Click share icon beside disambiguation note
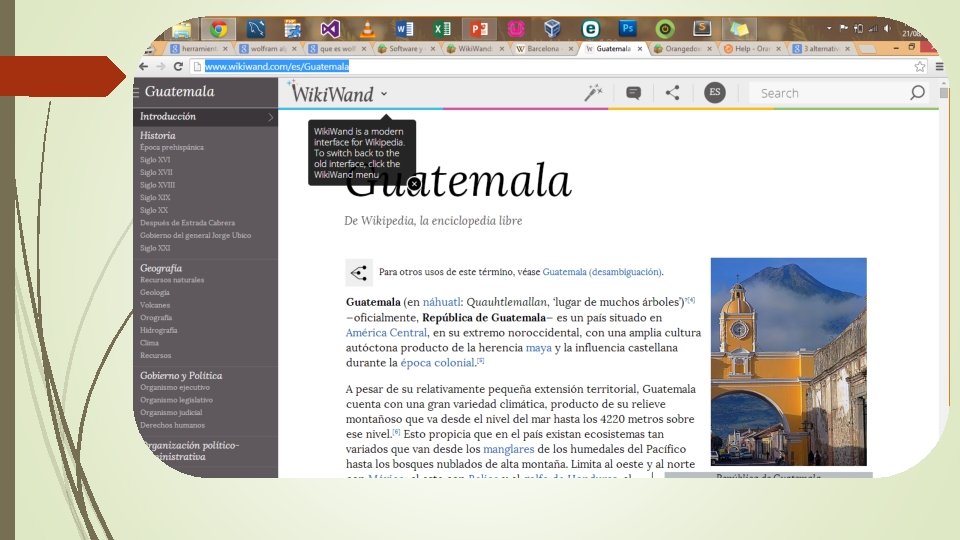This screenshot has width=960, height=540. coord(359,272)
